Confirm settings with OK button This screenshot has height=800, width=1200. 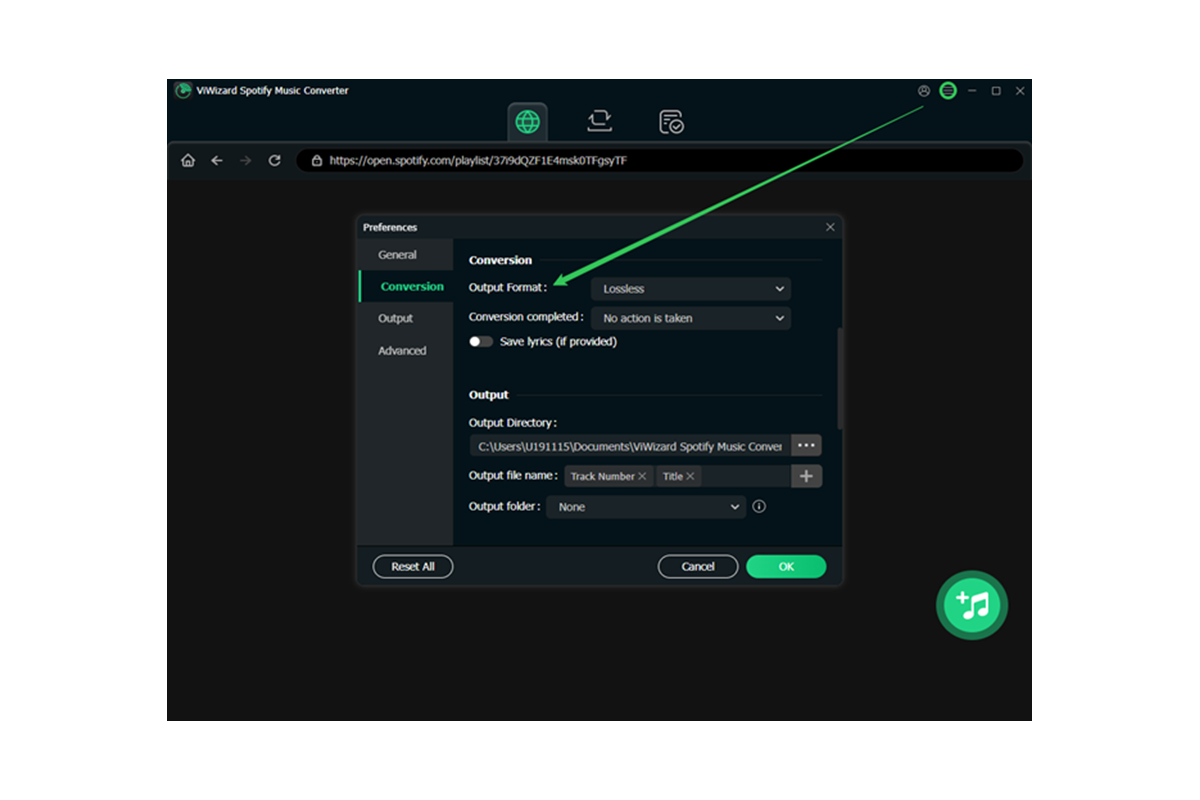coord(786,566)
